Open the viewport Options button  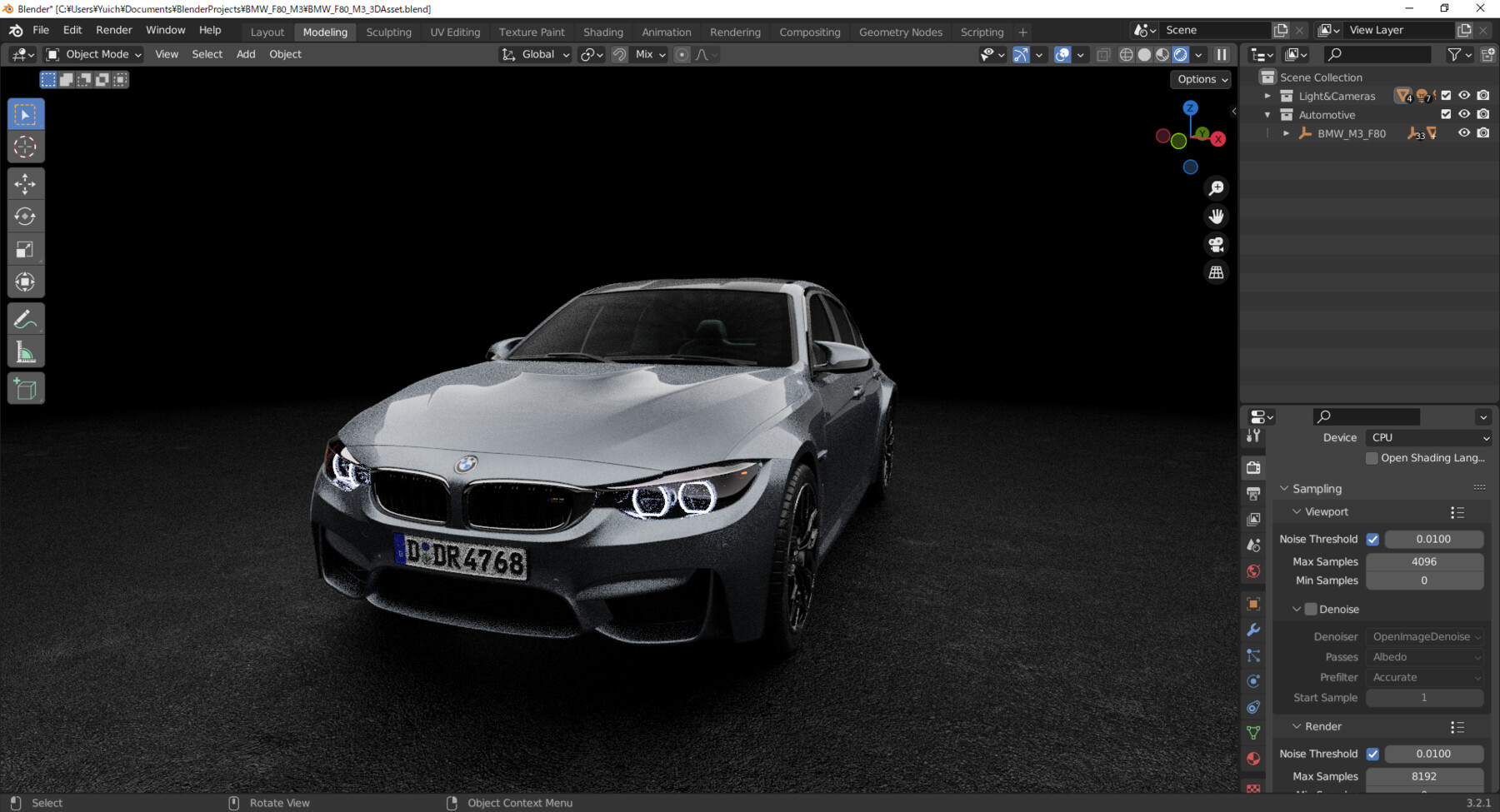point(1200,79)
